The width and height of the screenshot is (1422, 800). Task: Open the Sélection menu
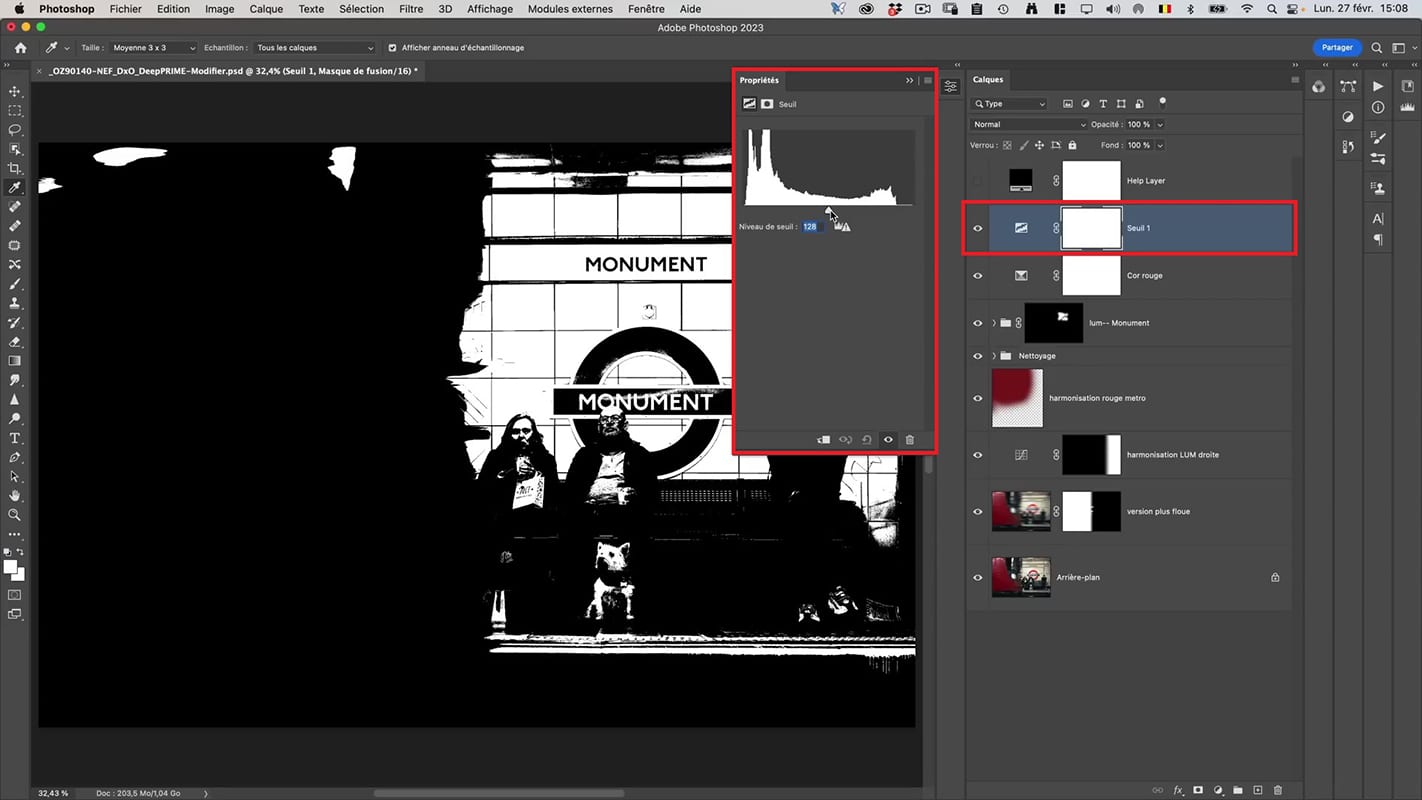361,9
